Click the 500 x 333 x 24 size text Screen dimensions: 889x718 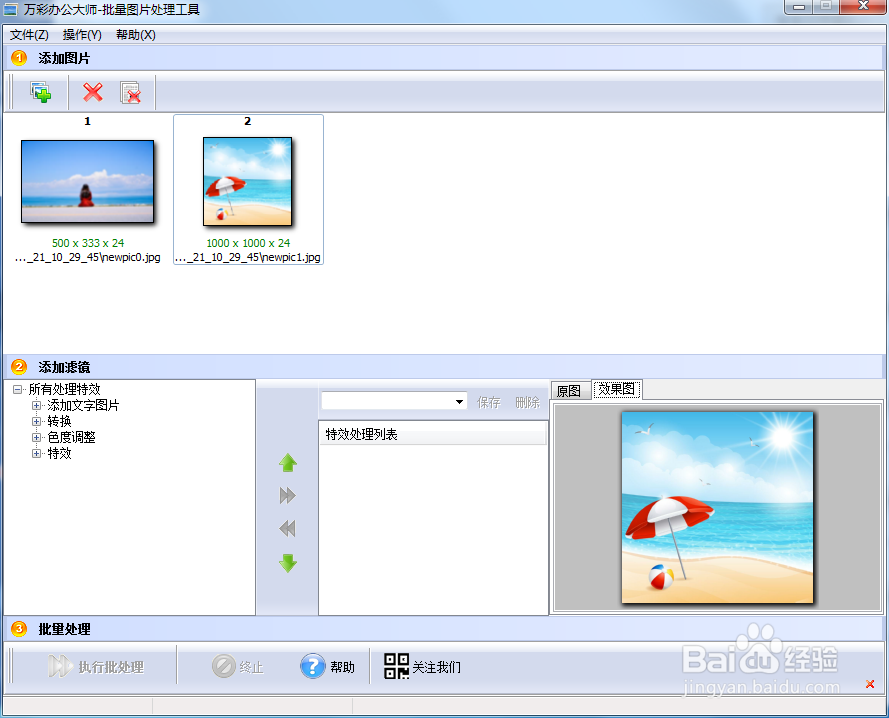(88, 243)
